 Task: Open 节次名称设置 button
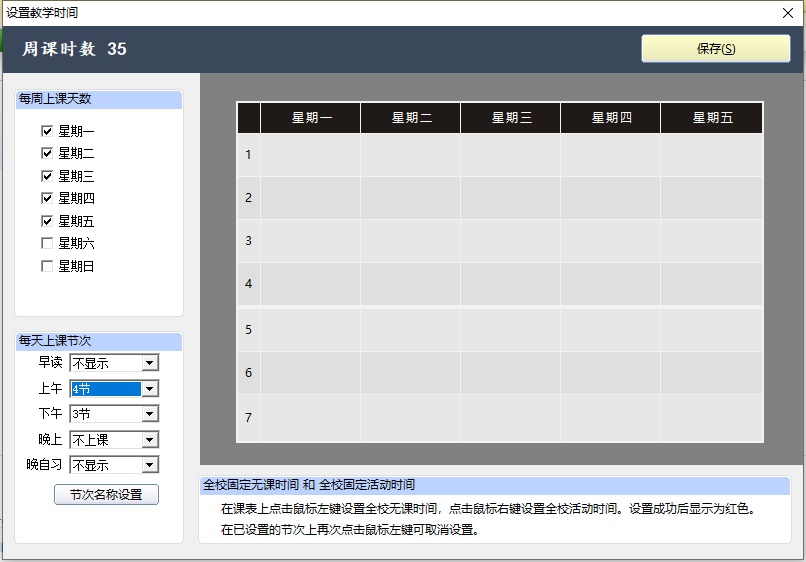pyautogui.click(x=106, y=495)
